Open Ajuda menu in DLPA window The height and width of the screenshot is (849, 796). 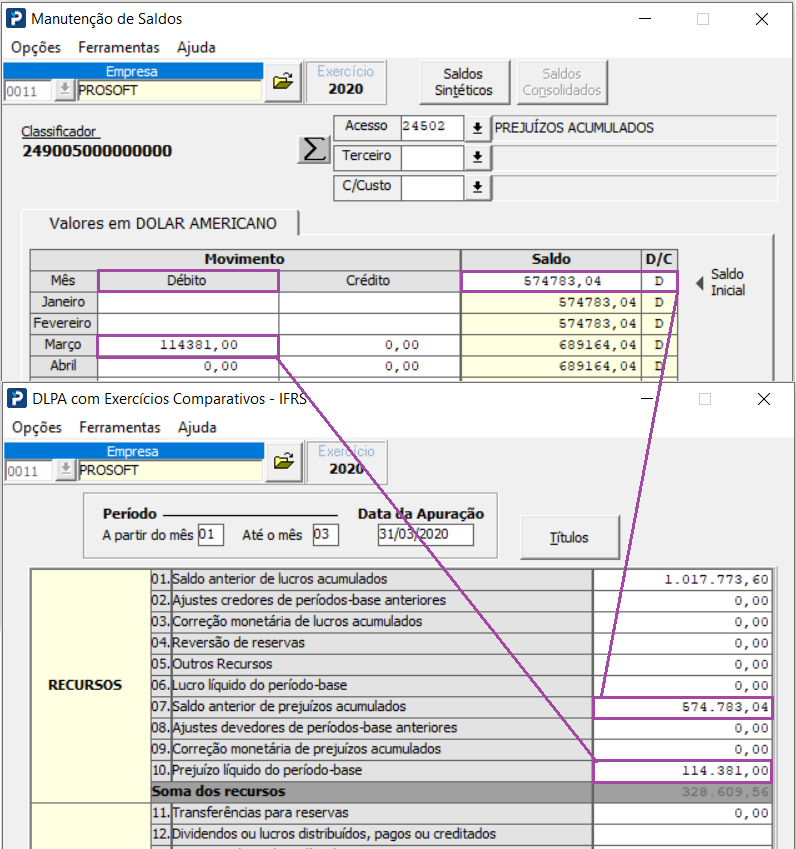click(x=197, y=428)
